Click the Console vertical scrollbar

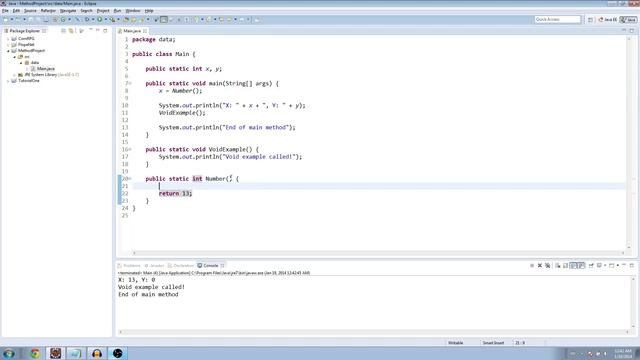(x=633, y=302)
